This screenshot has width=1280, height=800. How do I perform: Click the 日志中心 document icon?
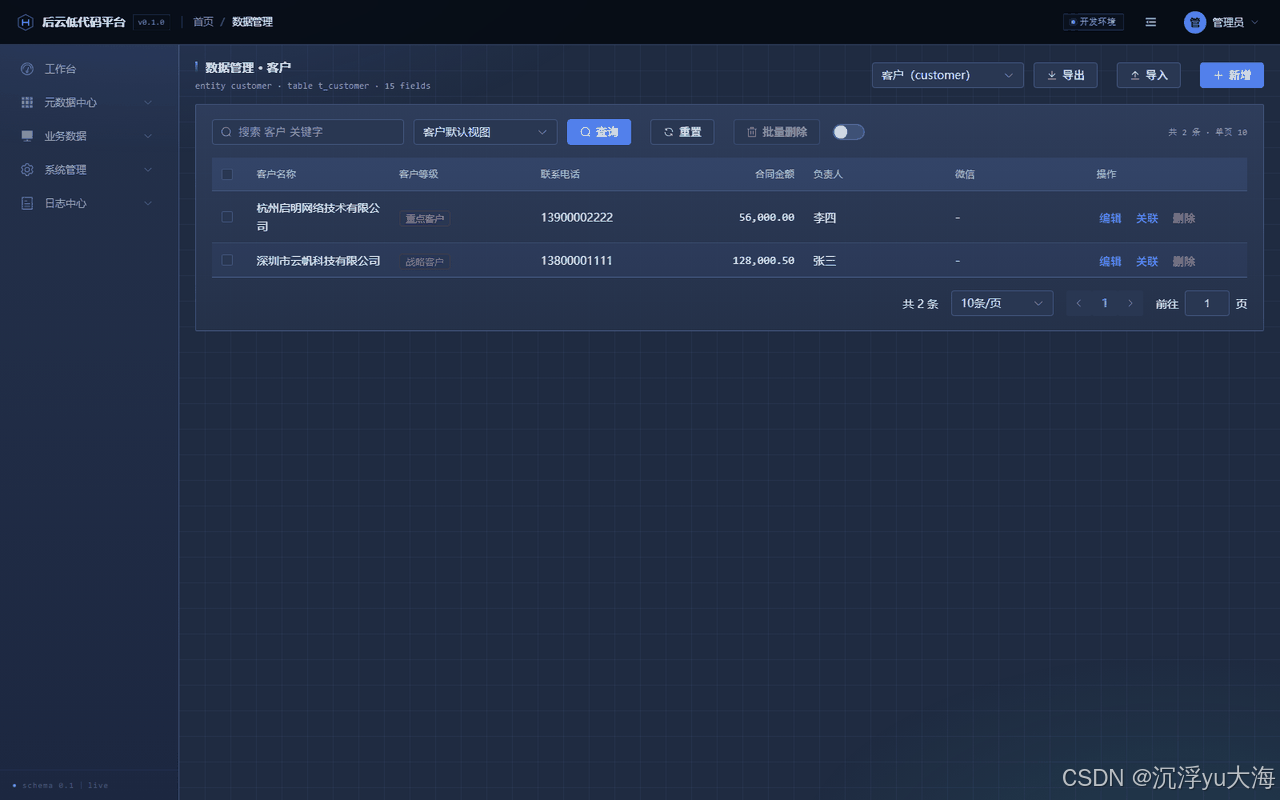point(27,203)
